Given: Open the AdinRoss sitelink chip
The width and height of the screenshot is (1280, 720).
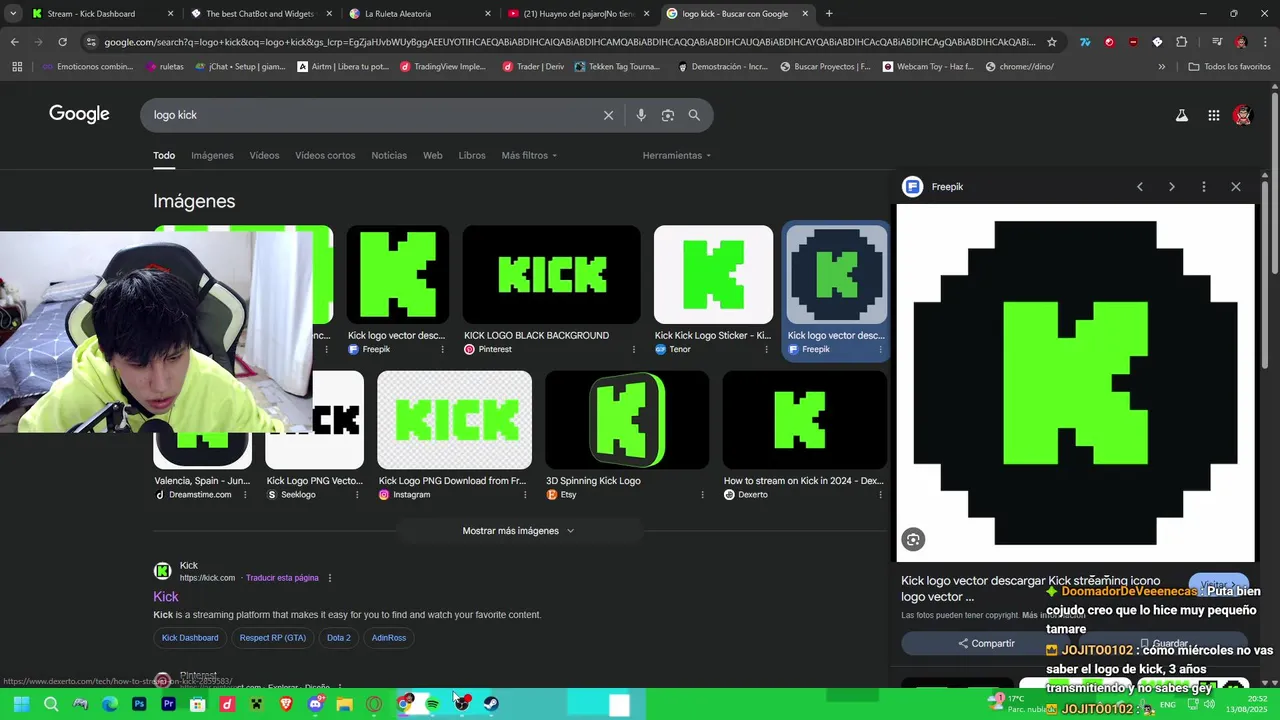Looking at the screenshot, I should (x=389, y=638).
